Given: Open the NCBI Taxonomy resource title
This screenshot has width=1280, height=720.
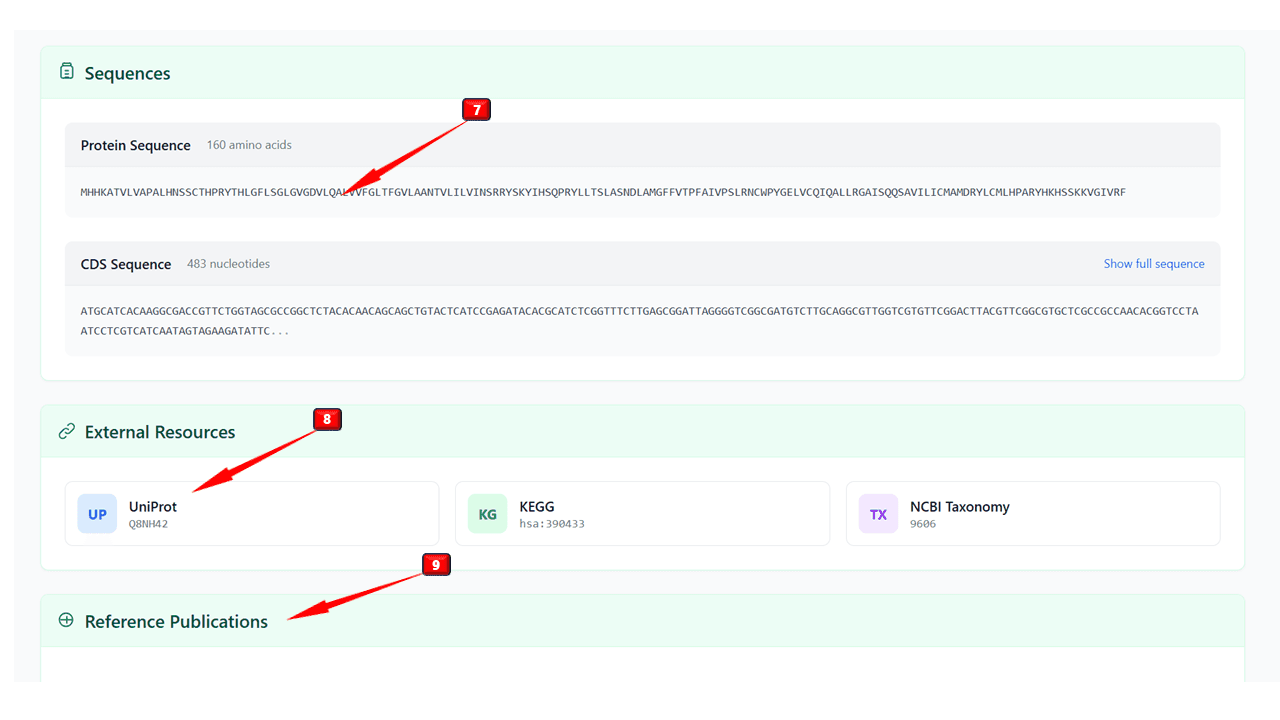Looking at the screenshot, I should [x=959, y=507].
